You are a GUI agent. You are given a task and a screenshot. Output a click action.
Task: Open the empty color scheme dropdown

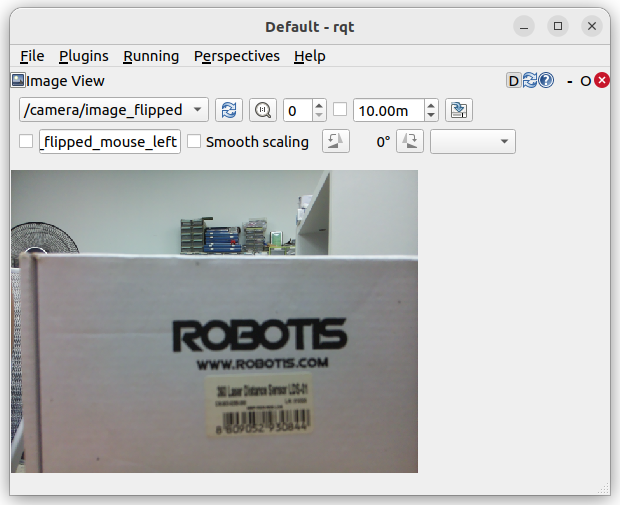click(x=473, y=141)
